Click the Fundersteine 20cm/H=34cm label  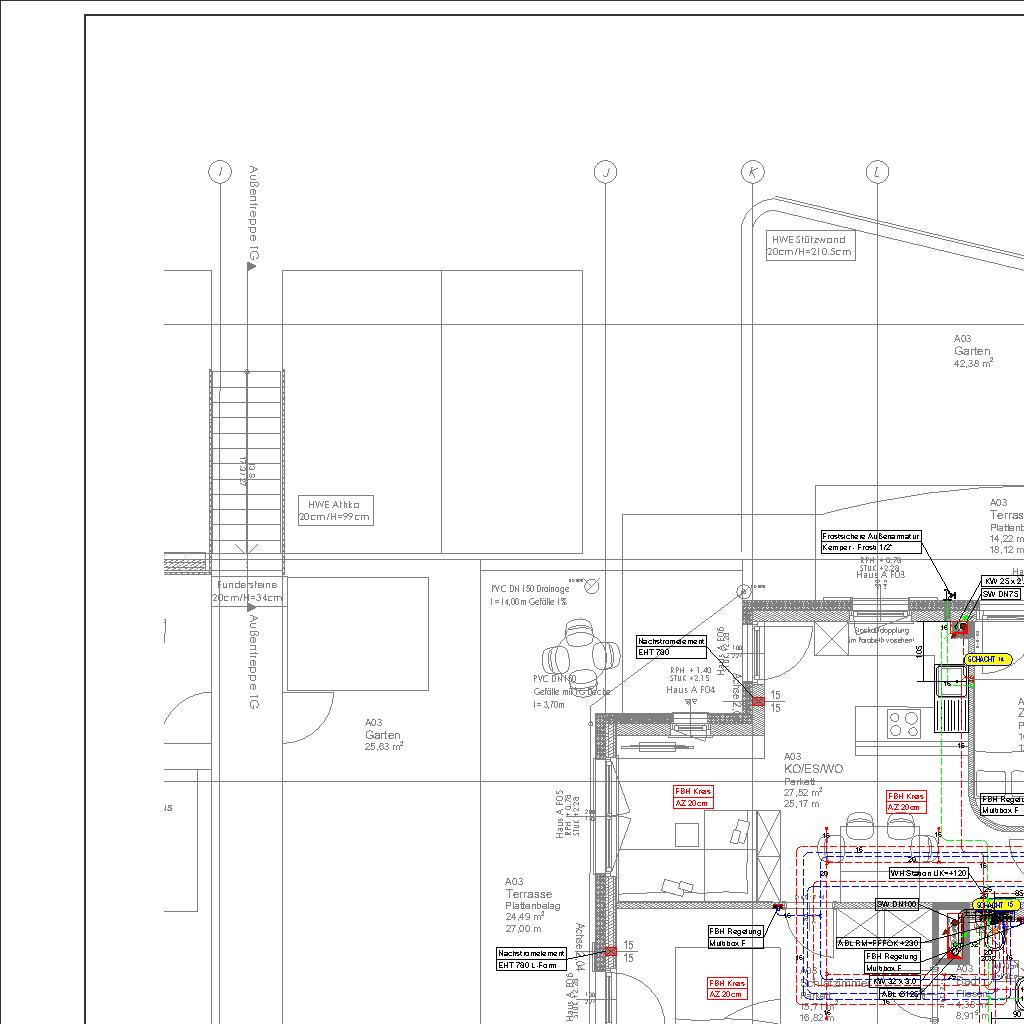coord(247,591)
